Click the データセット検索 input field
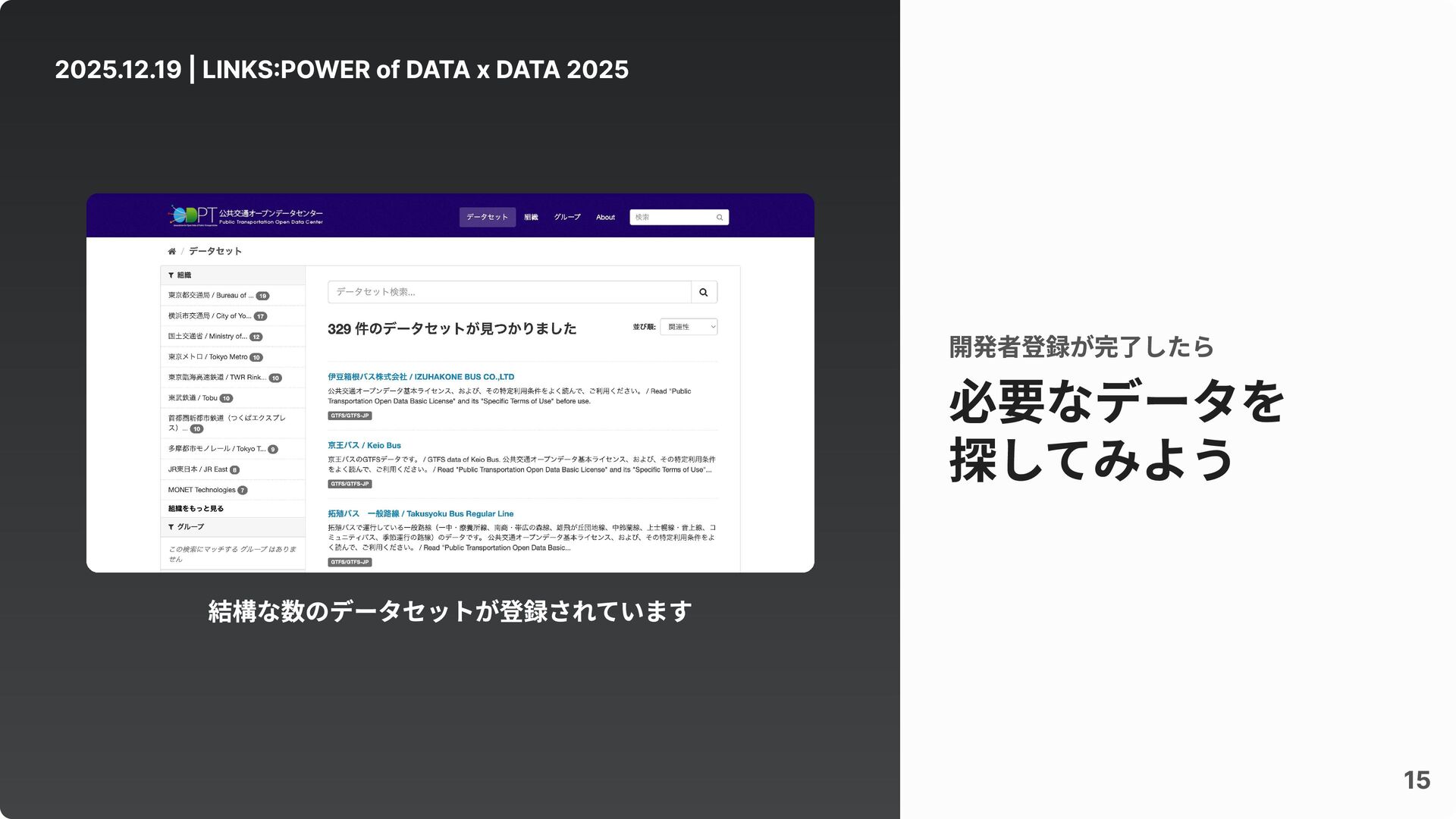This screenshot has width=1456, height=819. 509,292
